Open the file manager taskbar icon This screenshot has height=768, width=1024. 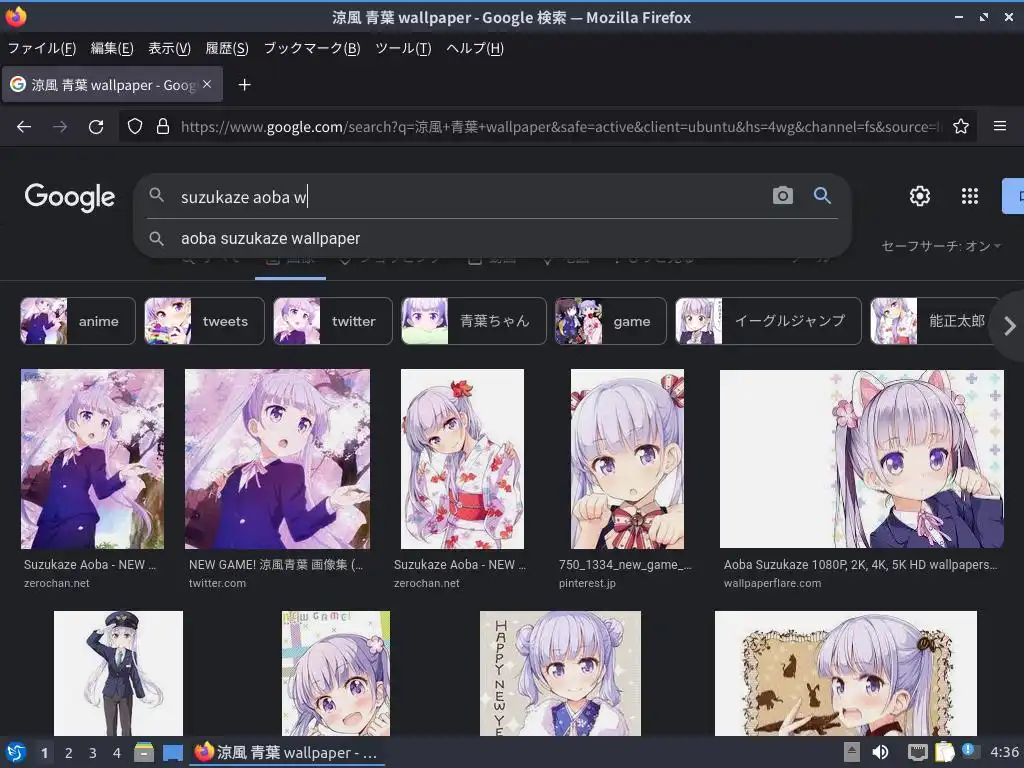coord(144,752)
